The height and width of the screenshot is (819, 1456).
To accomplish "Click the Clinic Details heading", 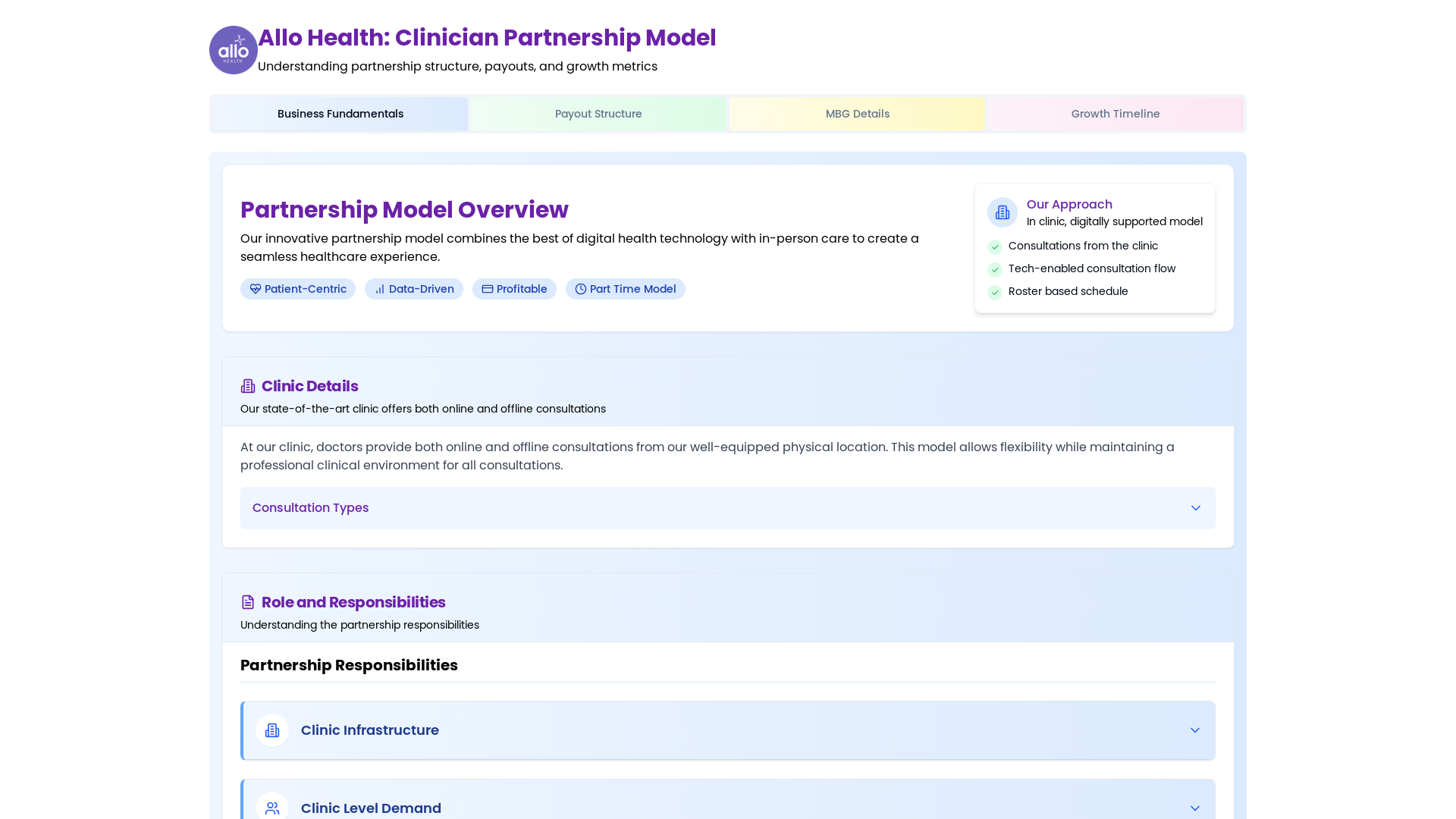I will point(310,386).
